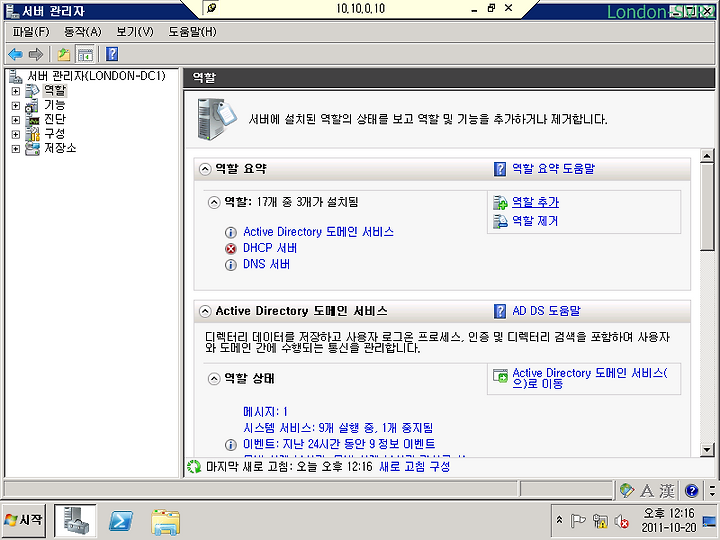Click the 漢 Hanja conversion icon

[666, 491]
